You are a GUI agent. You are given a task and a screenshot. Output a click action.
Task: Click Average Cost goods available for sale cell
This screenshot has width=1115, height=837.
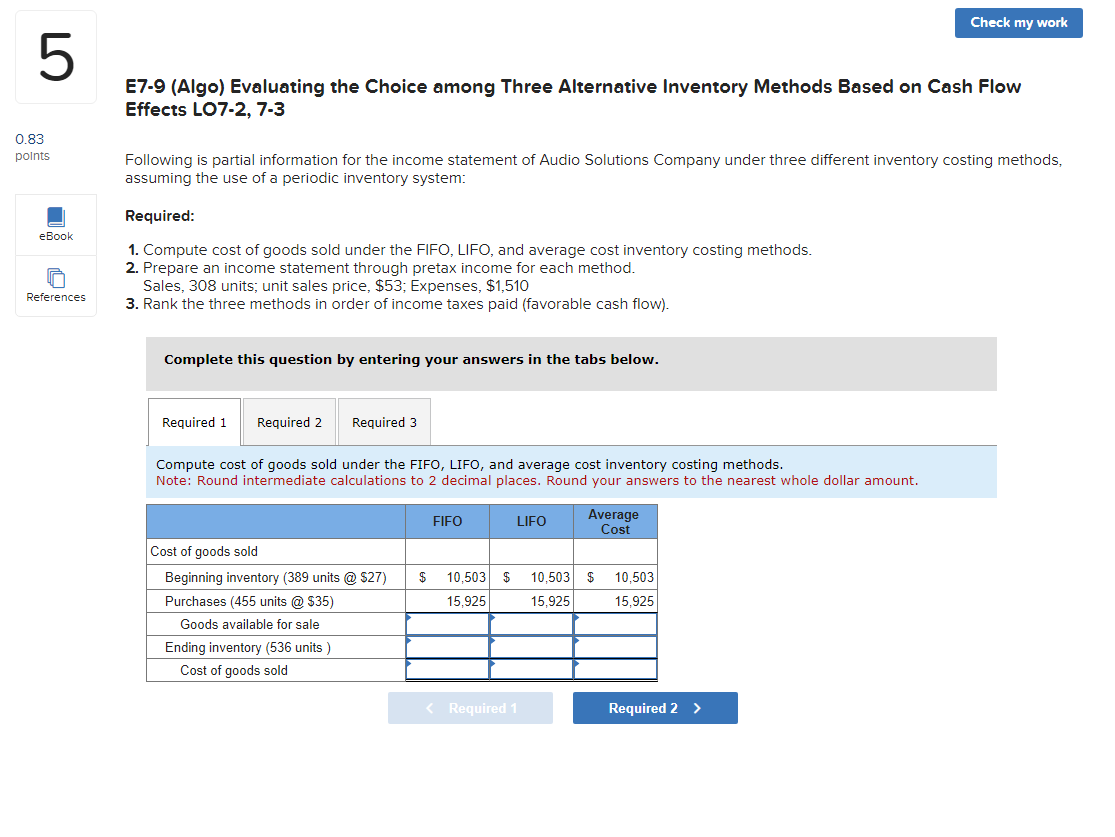pos(615,624)
